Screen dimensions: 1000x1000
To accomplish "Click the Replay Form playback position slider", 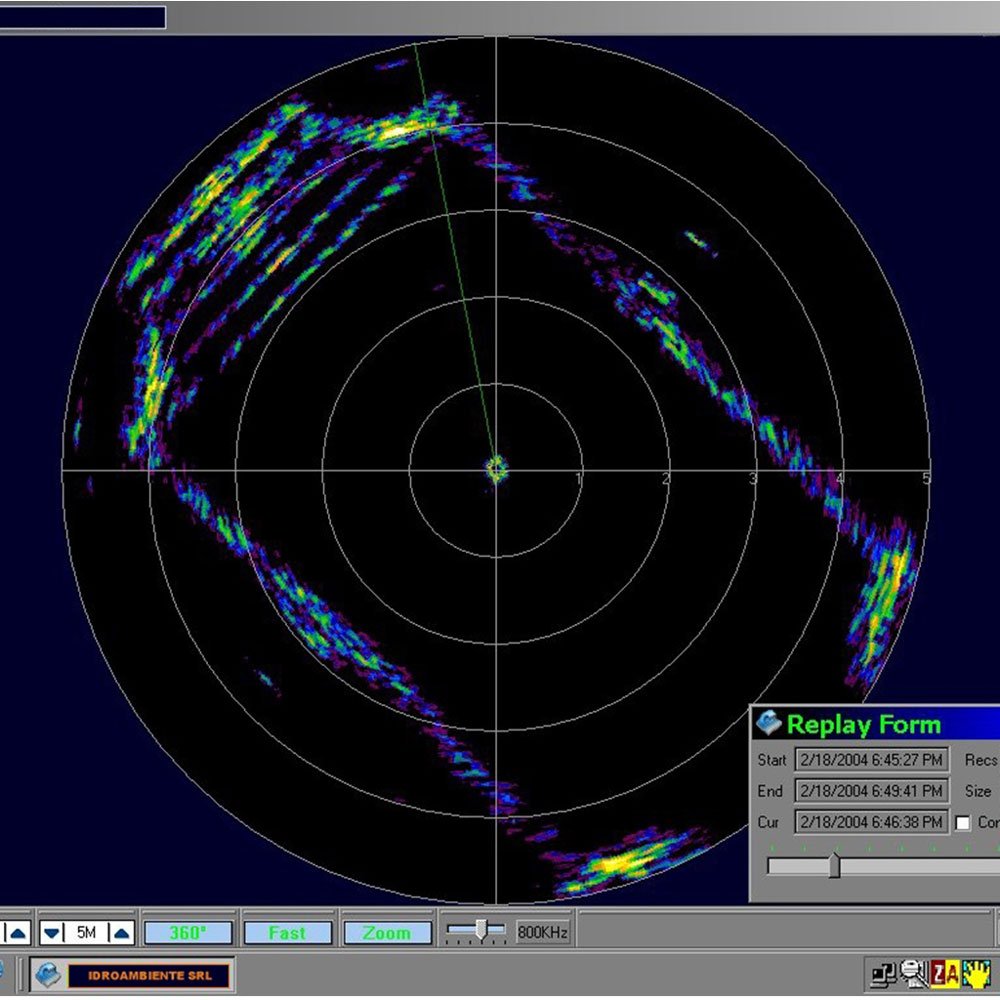I will [834, 865].
